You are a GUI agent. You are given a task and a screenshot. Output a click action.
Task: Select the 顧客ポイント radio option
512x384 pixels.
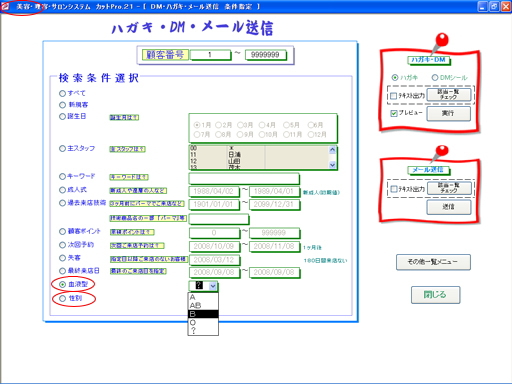coord(62,231)
